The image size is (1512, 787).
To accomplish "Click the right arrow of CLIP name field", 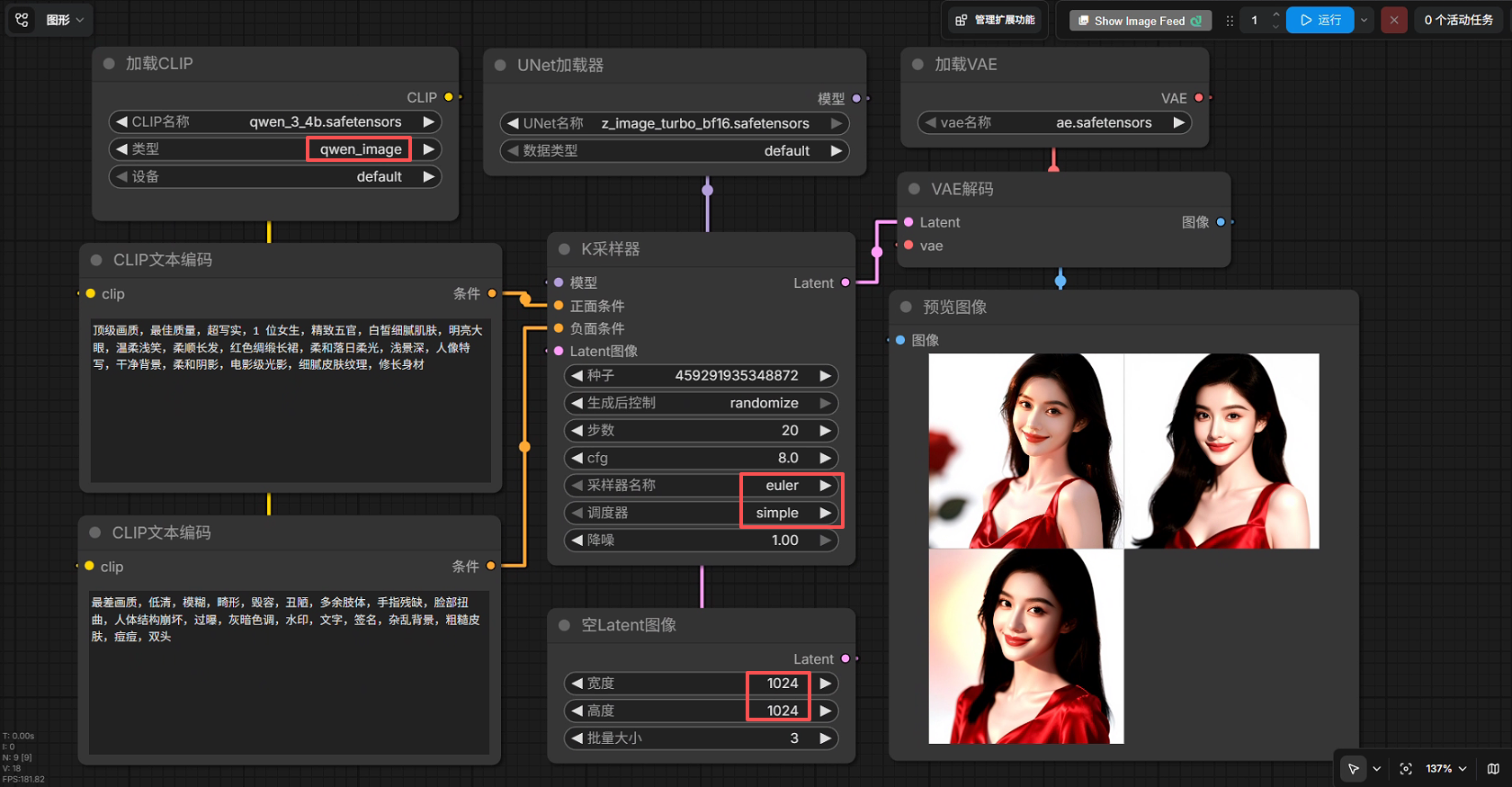I will (x=429, y=121).
